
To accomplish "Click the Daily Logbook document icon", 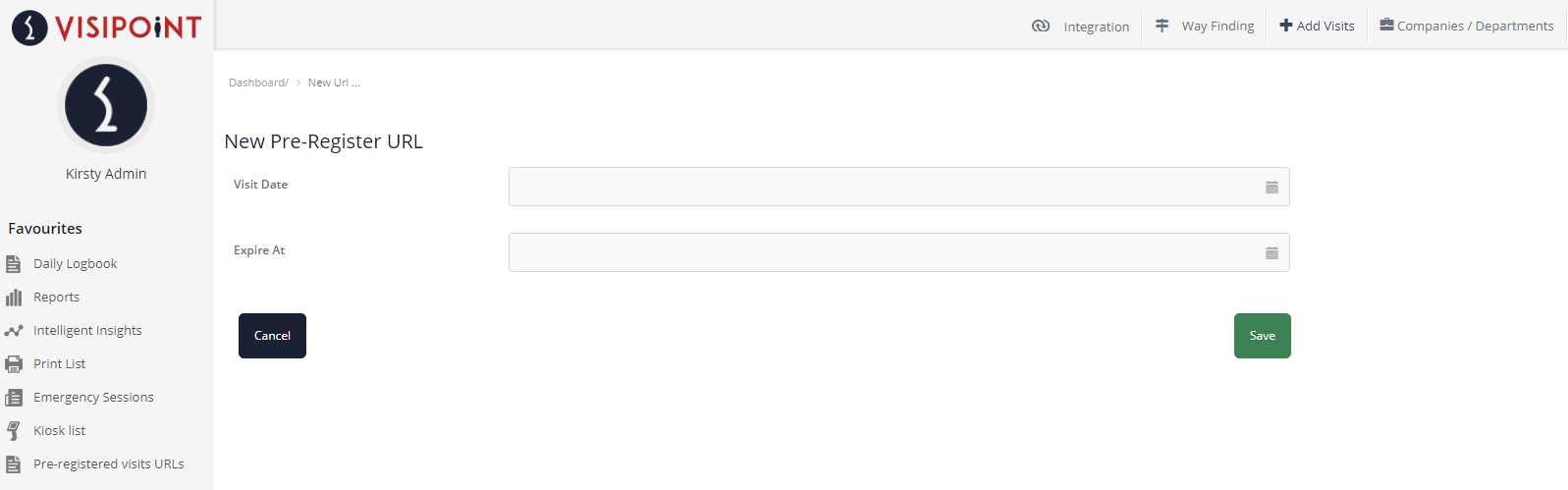I will point(14,264).
